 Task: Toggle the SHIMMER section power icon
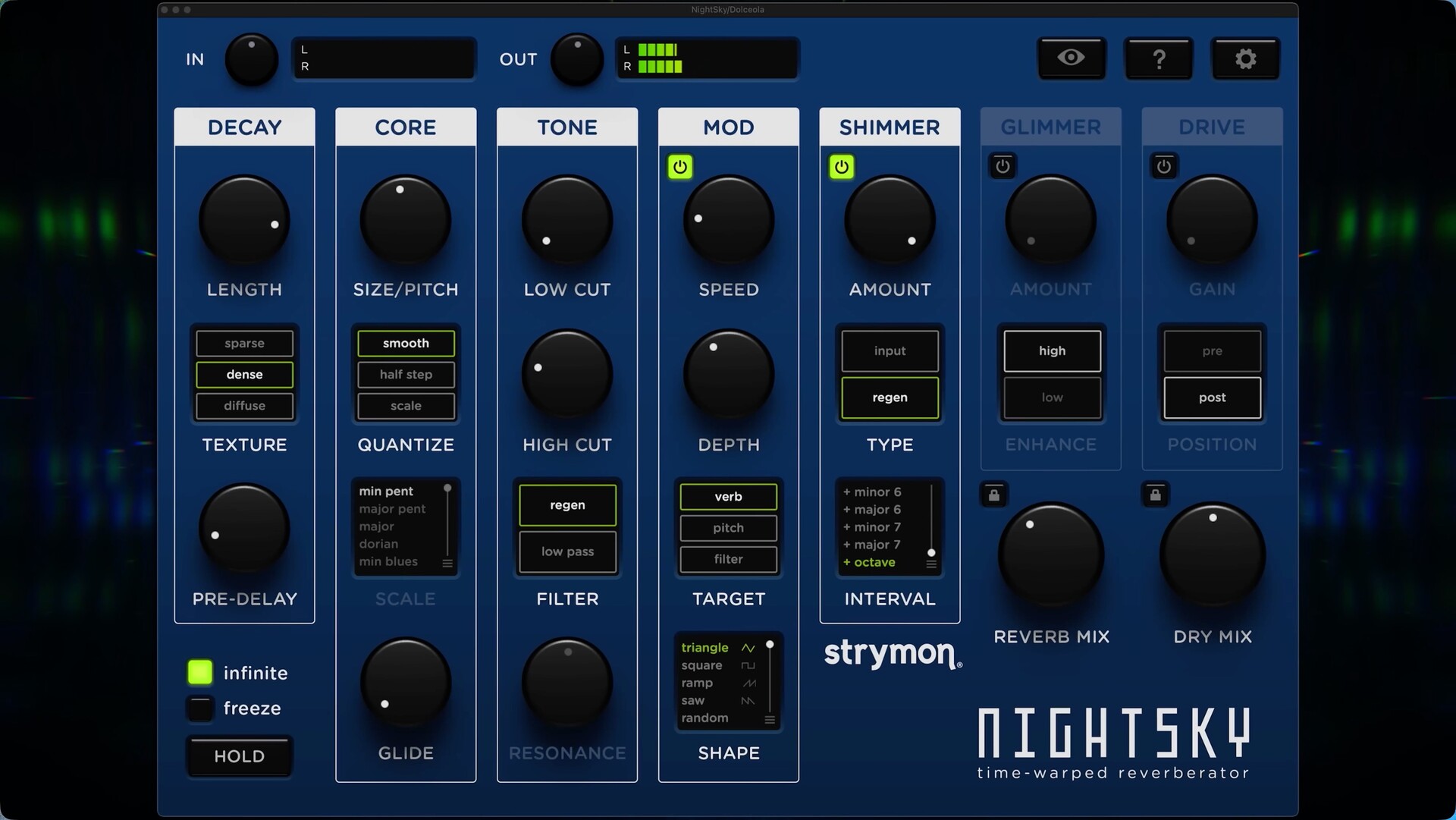click(841, 167)
